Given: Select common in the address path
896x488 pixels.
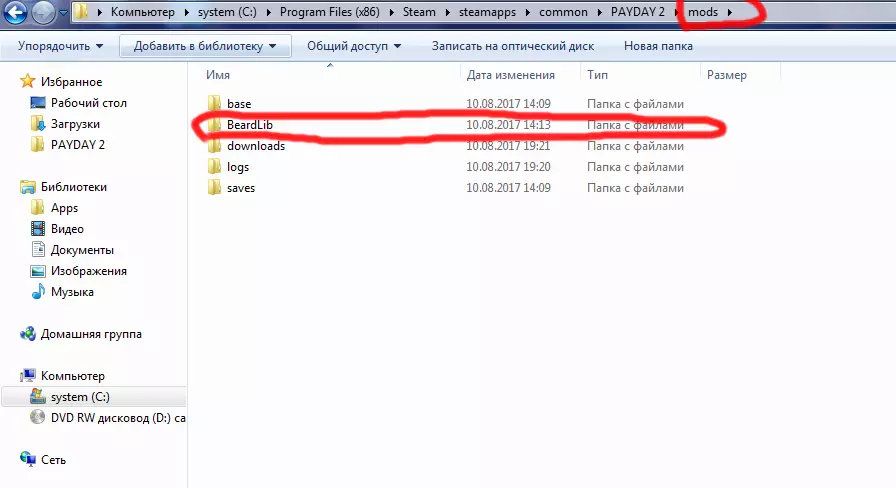Looking at the screenshot, I should pos(563,12).
